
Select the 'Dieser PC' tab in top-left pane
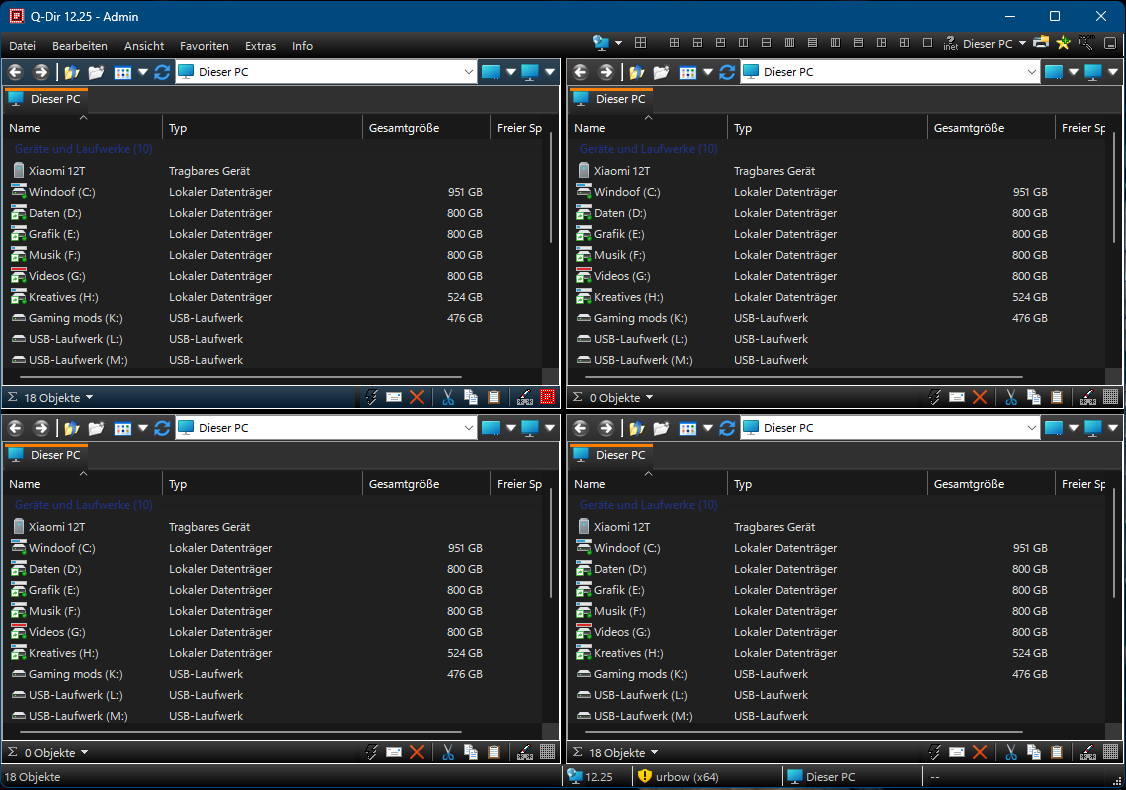(x=46, y=99)
